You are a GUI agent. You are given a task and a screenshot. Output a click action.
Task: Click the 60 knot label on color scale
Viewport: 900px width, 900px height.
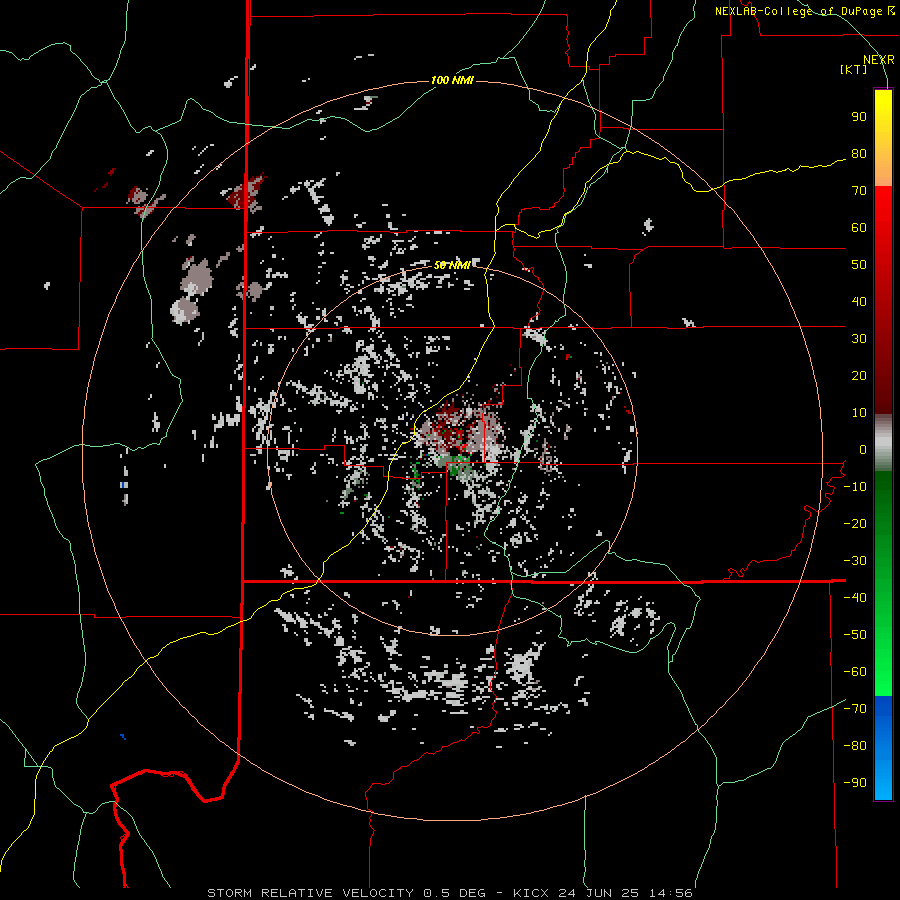click(x=859, y=228)
